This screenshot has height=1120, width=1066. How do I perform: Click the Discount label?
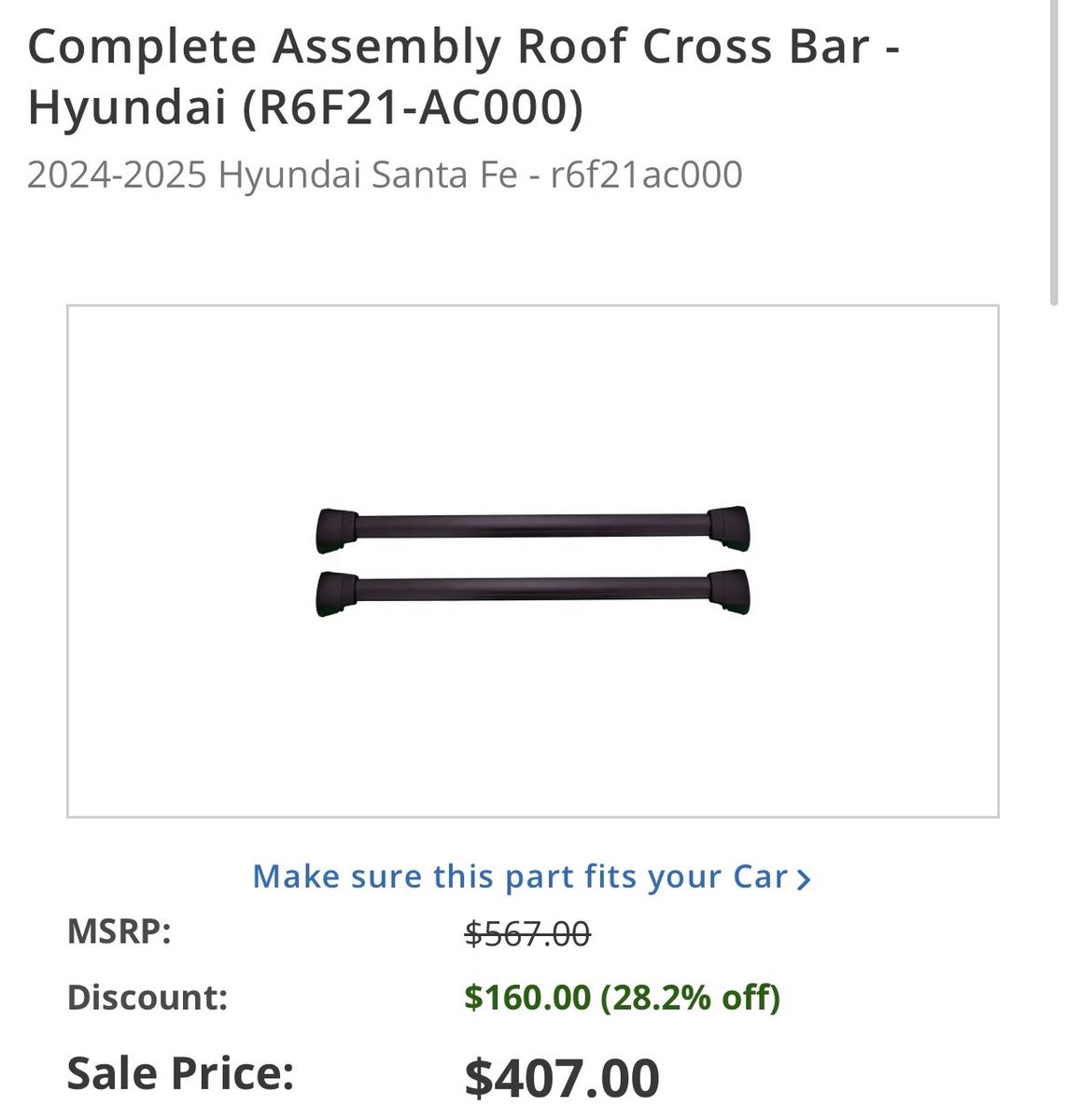coord(147,997)
